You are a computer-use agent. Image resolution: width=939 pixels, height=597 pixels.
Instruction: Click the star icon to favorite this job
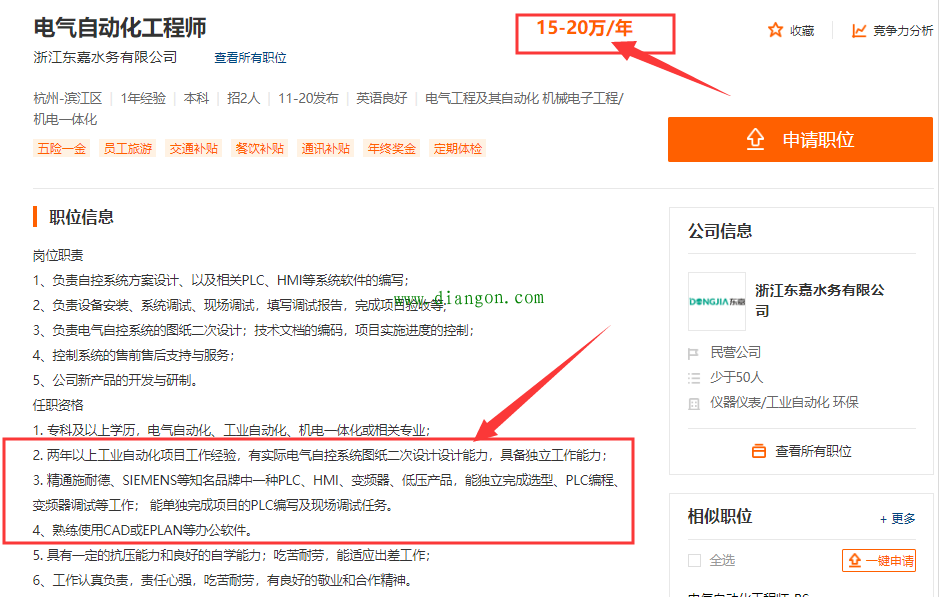777,30
